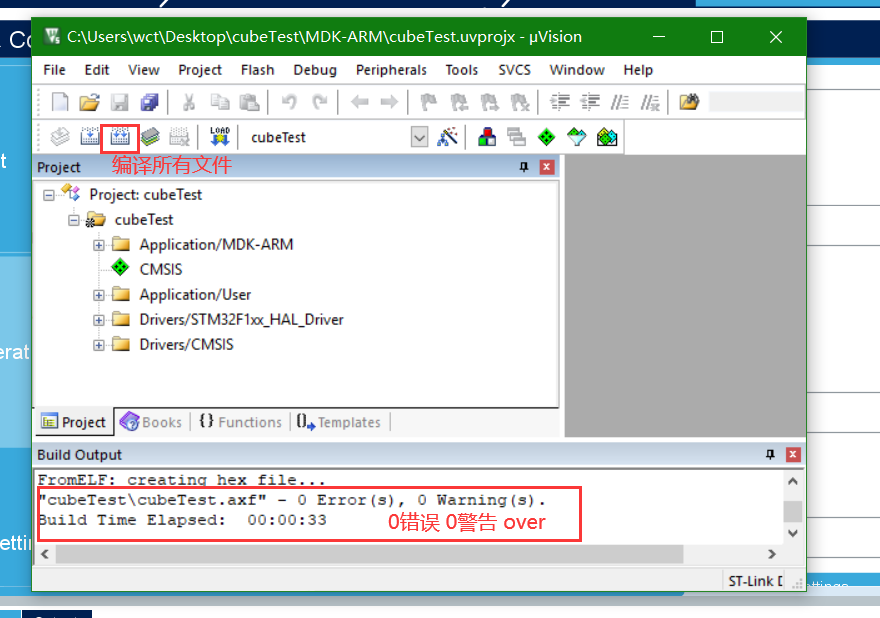The image size is (880, 618).
Task: Click the Comment selection icon
Action: coord(620,102)
